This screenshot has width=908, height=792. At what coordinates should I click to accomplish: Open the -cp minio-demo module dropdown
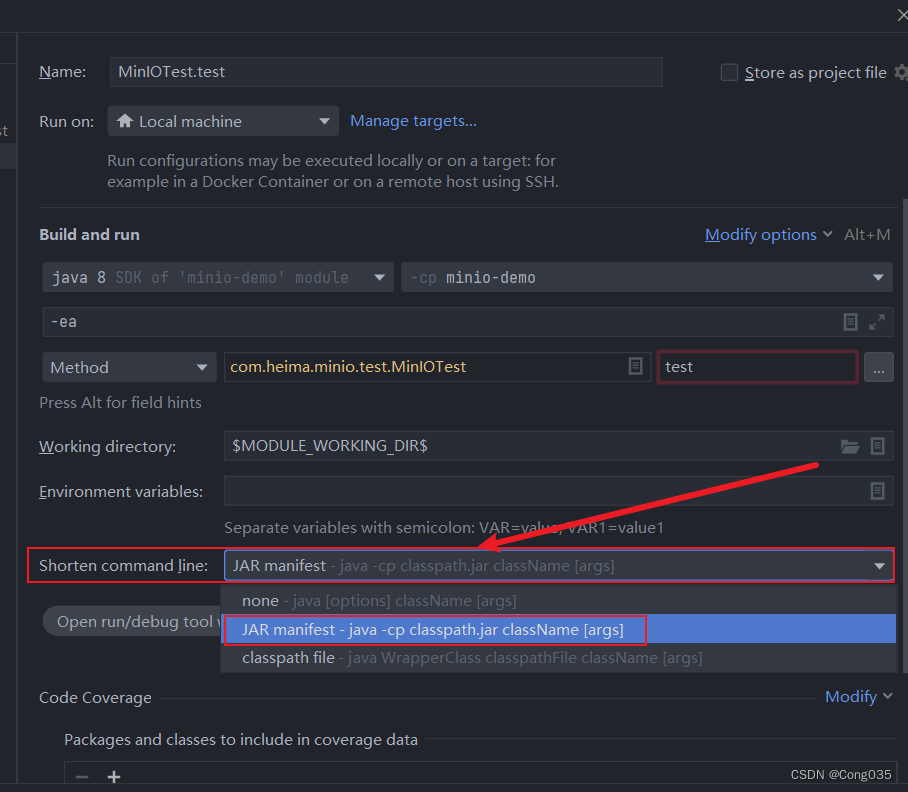pyautogui.click(x=877, y=277)
